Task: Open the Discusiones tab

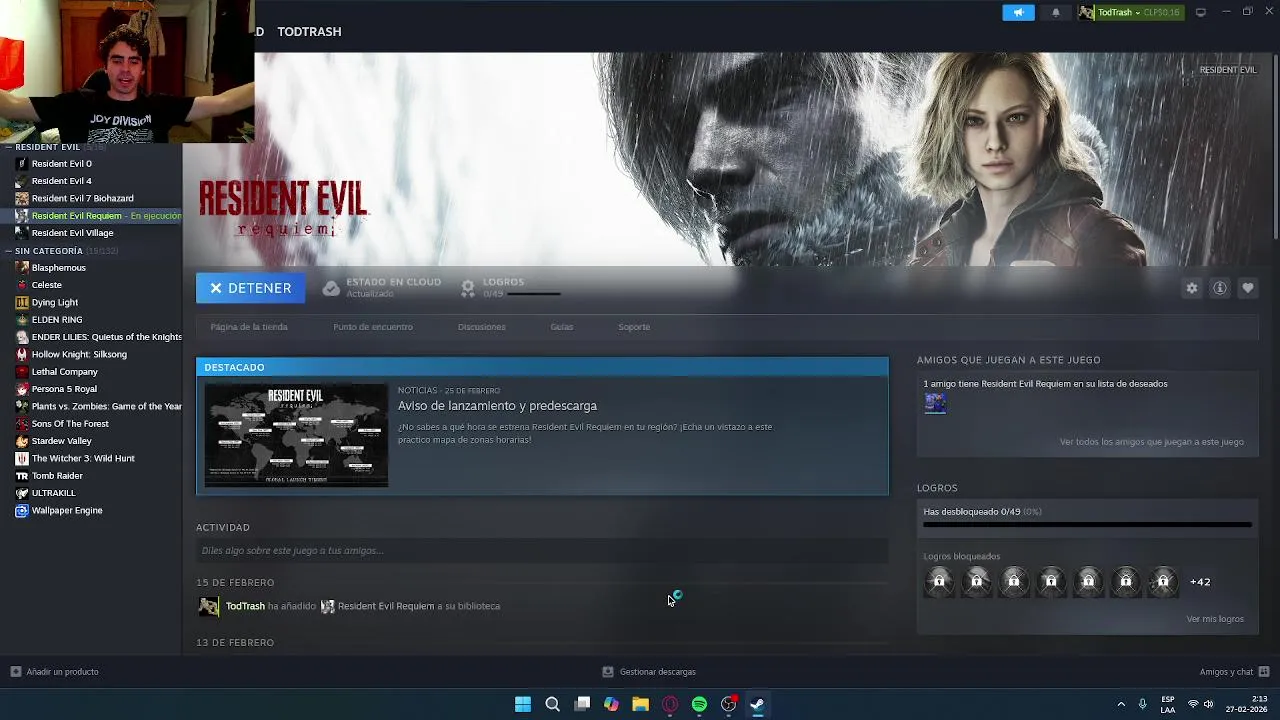Action: pyautogui.click(x=482, y=327)
